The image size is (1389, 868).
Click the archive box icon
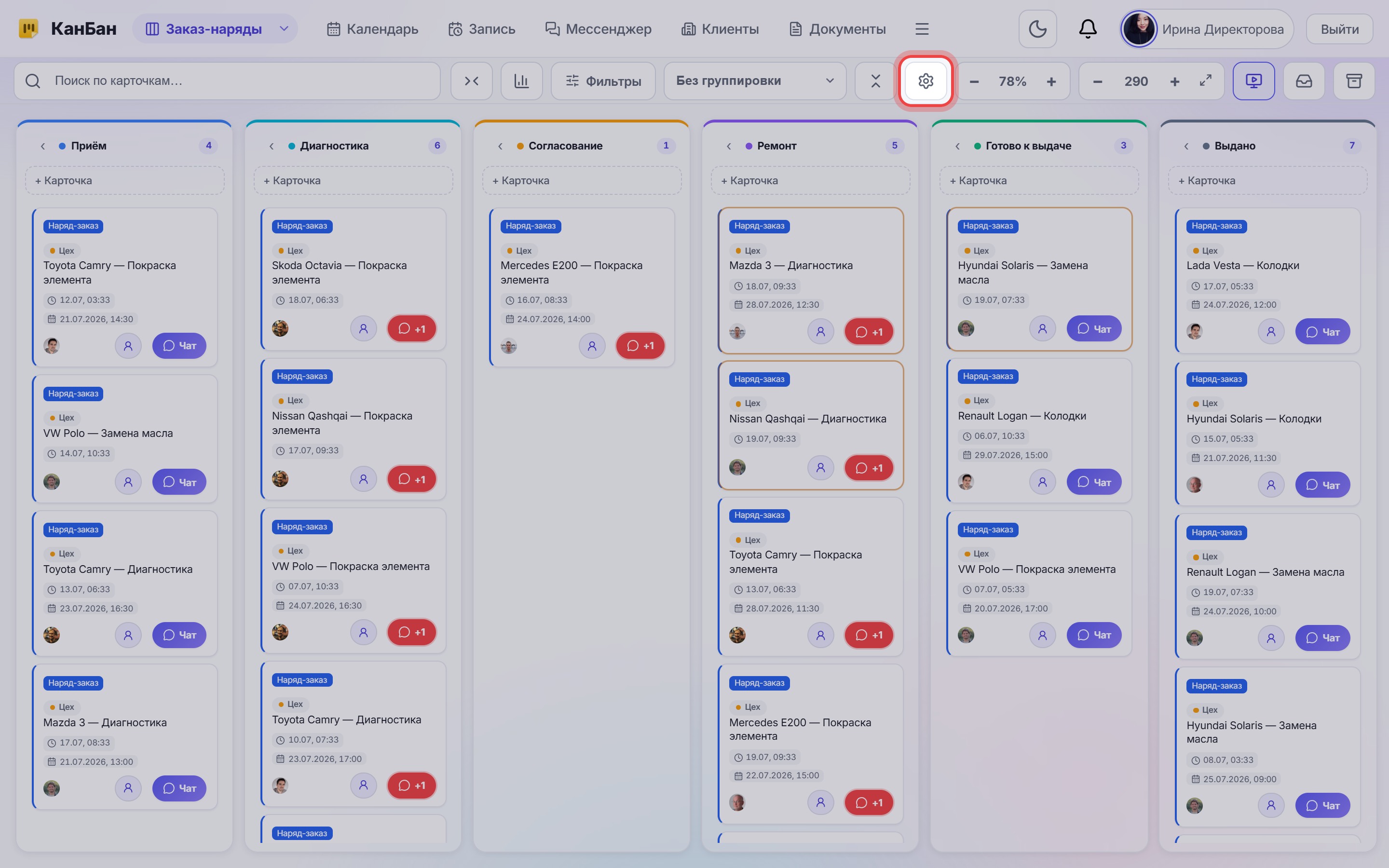(1353, 81)
